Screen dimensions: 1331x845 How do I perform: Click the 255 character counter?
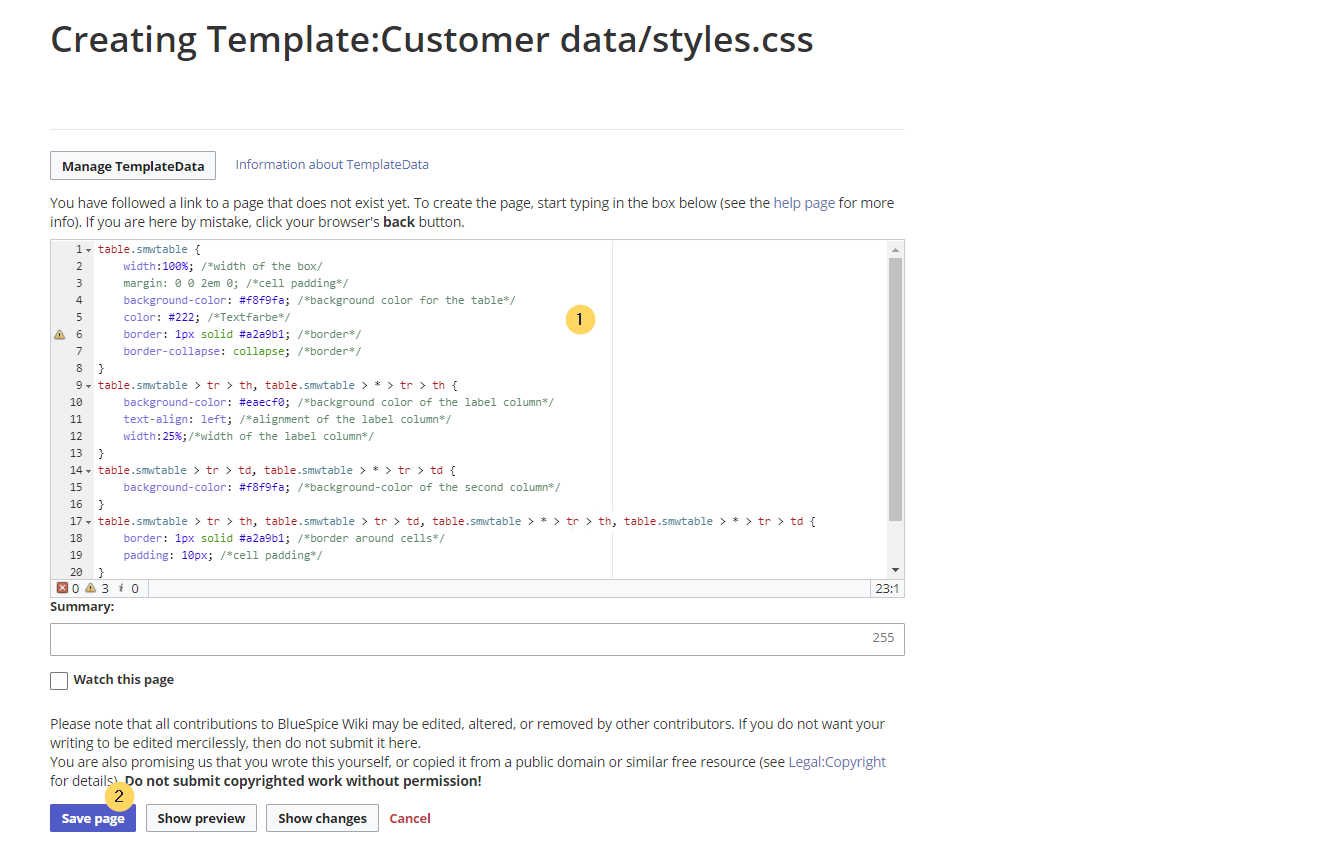click(x=883, y=638)
